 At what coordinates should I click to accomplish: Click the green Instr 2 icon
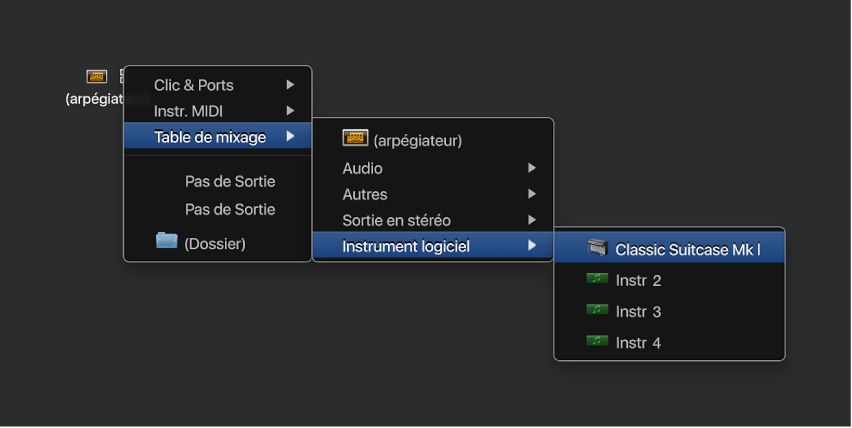point(597,279)
